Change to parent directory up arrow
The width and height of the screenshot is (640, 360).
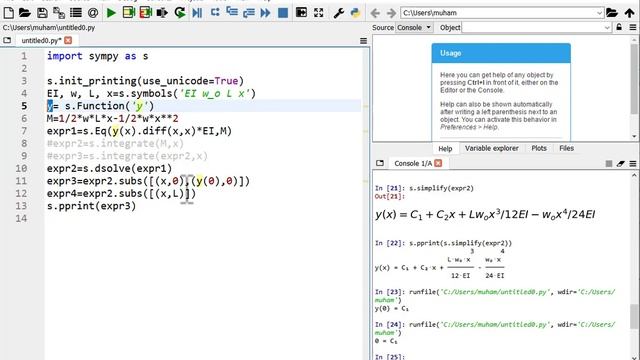coord(629,13)
